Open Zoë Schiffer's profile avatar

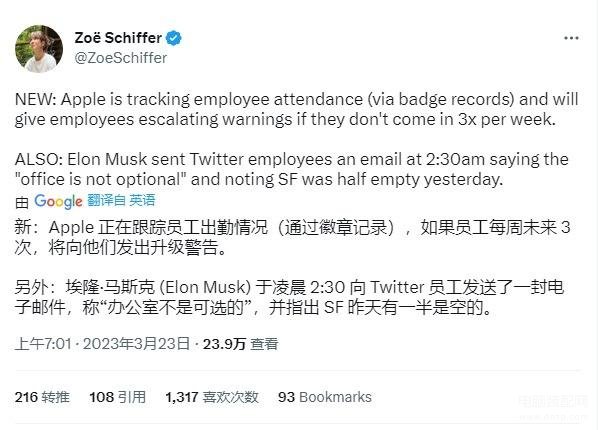[39, 49]
